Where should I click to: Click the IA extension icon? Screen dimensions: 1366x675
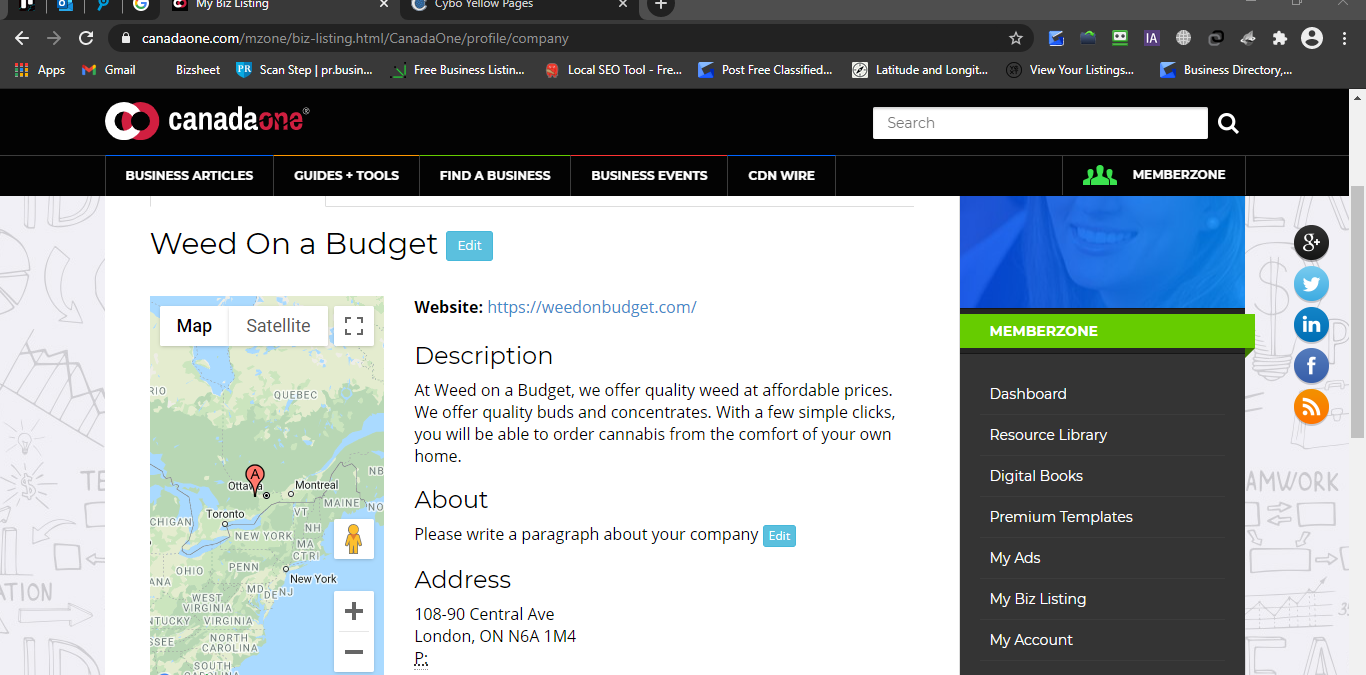point(1151,38)
